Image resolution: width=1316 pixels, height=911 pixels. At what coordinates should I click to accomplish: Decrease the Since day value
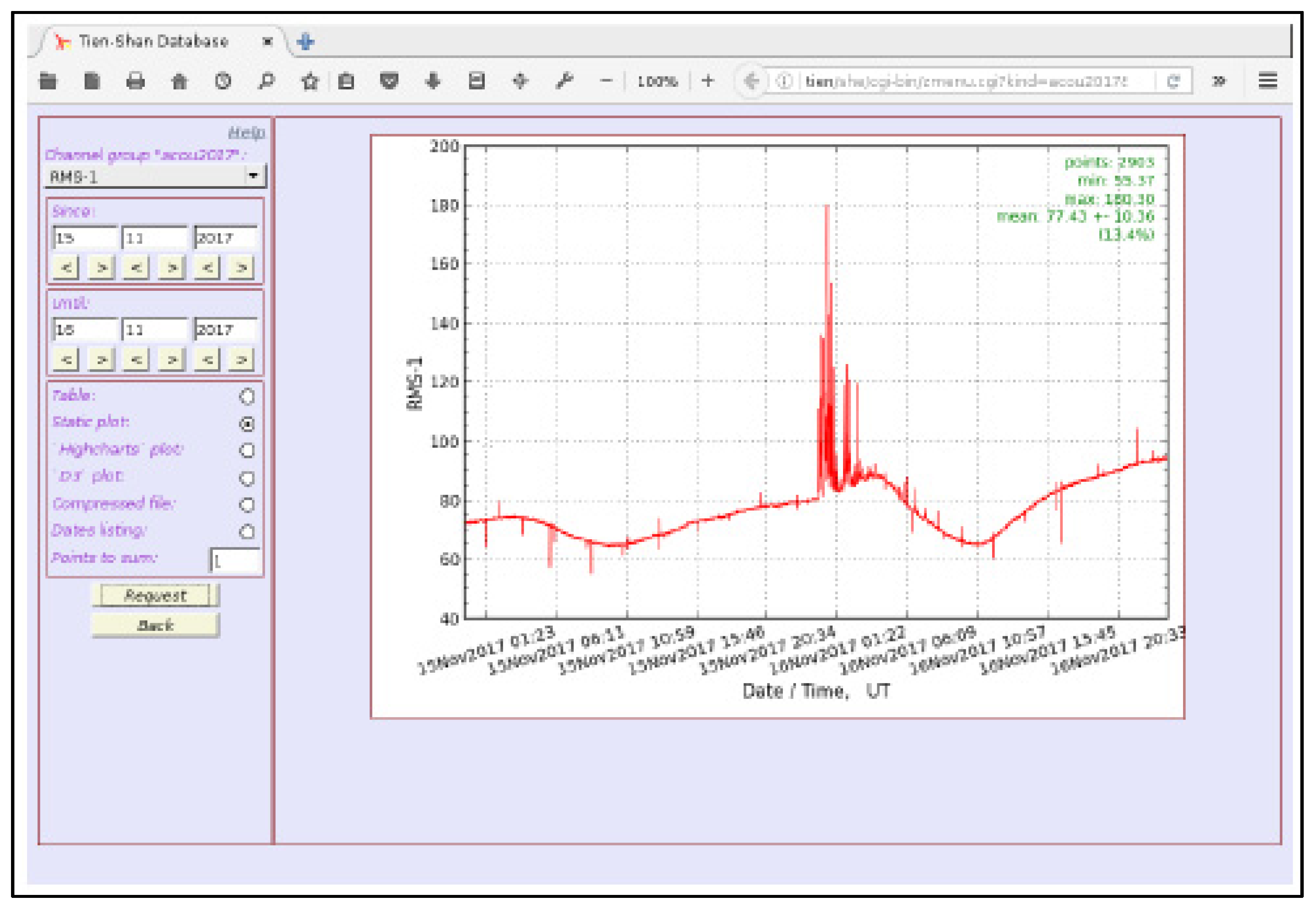66,267
